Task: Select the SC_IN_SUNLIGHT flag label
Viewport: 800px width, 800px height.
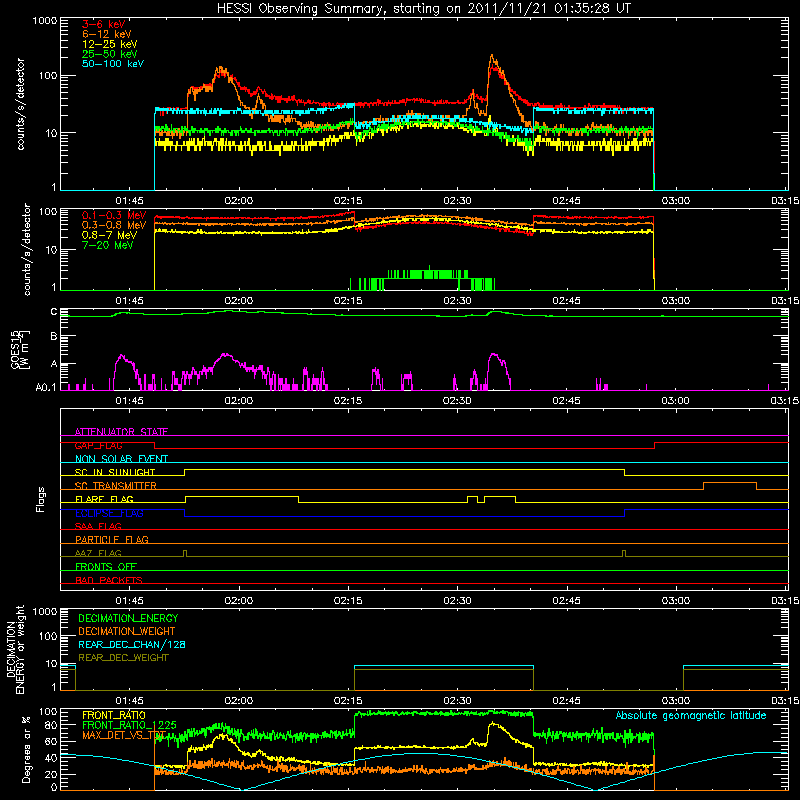Action: (x=115, y=472)
